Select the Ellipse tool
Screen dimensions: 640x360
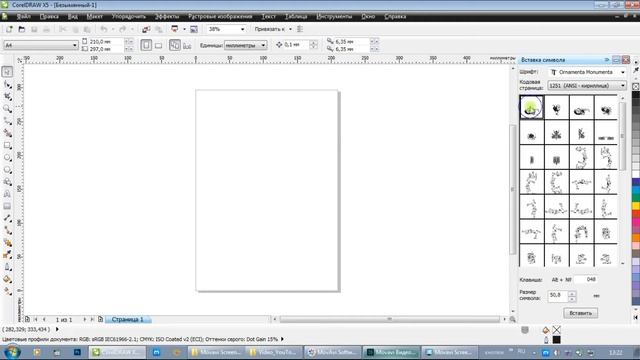click(x=7, y=158)
